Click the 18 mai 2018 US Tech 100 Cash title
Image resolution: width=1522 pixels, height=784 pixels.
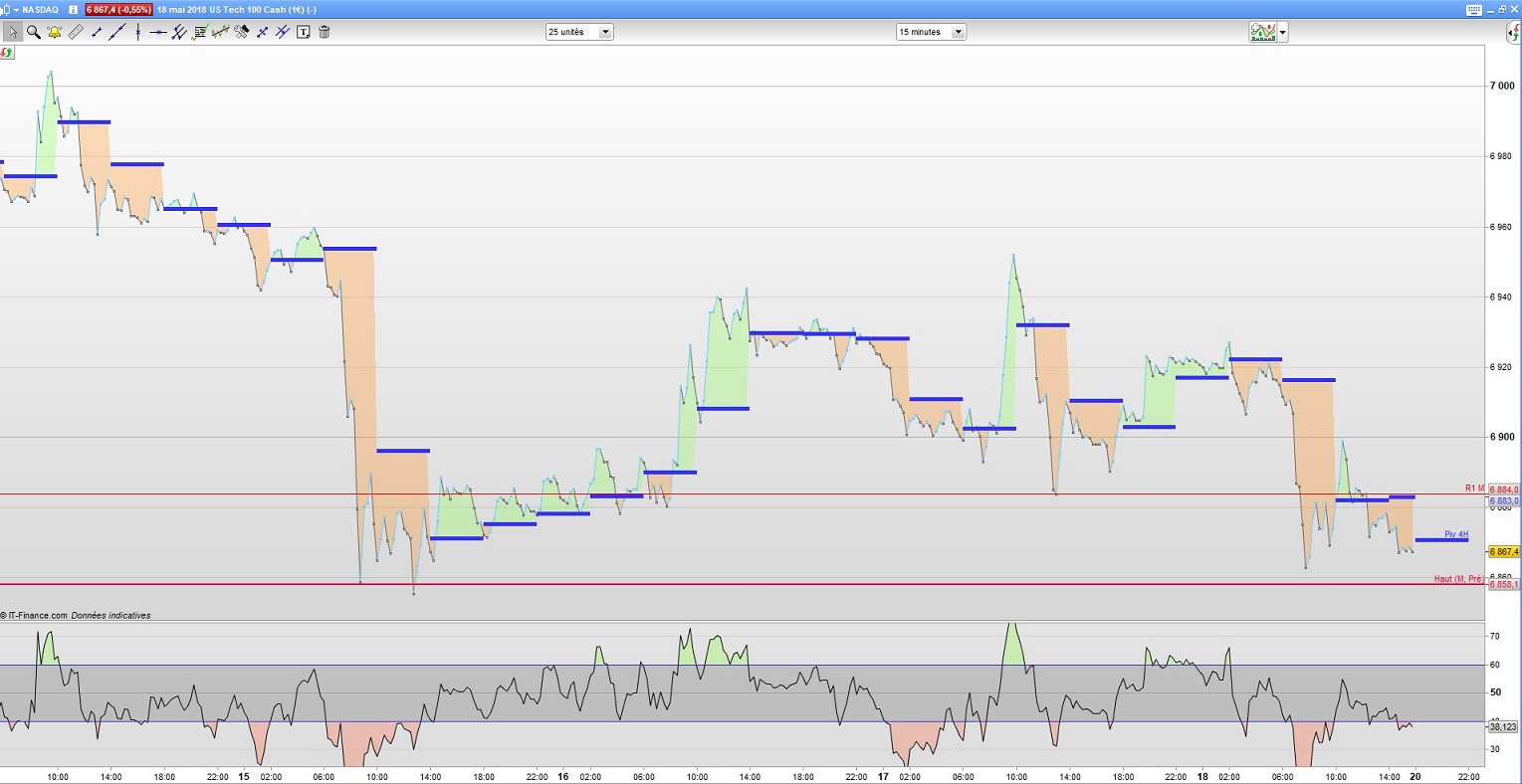[236, 9]
